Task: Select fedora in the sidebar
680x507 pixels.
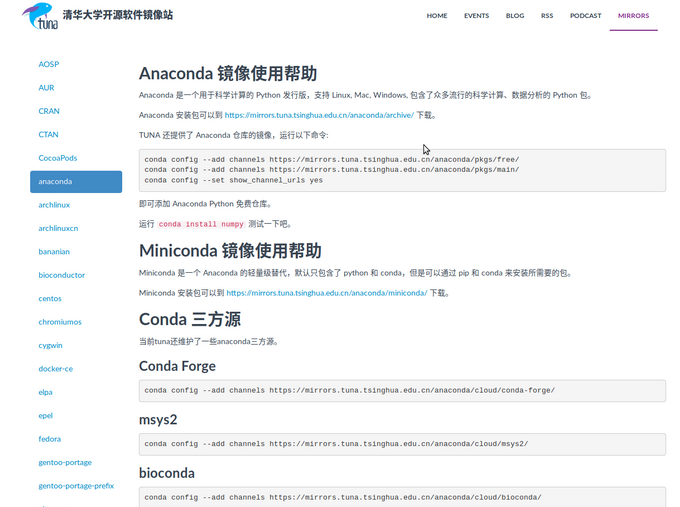Action: [49, 439]
